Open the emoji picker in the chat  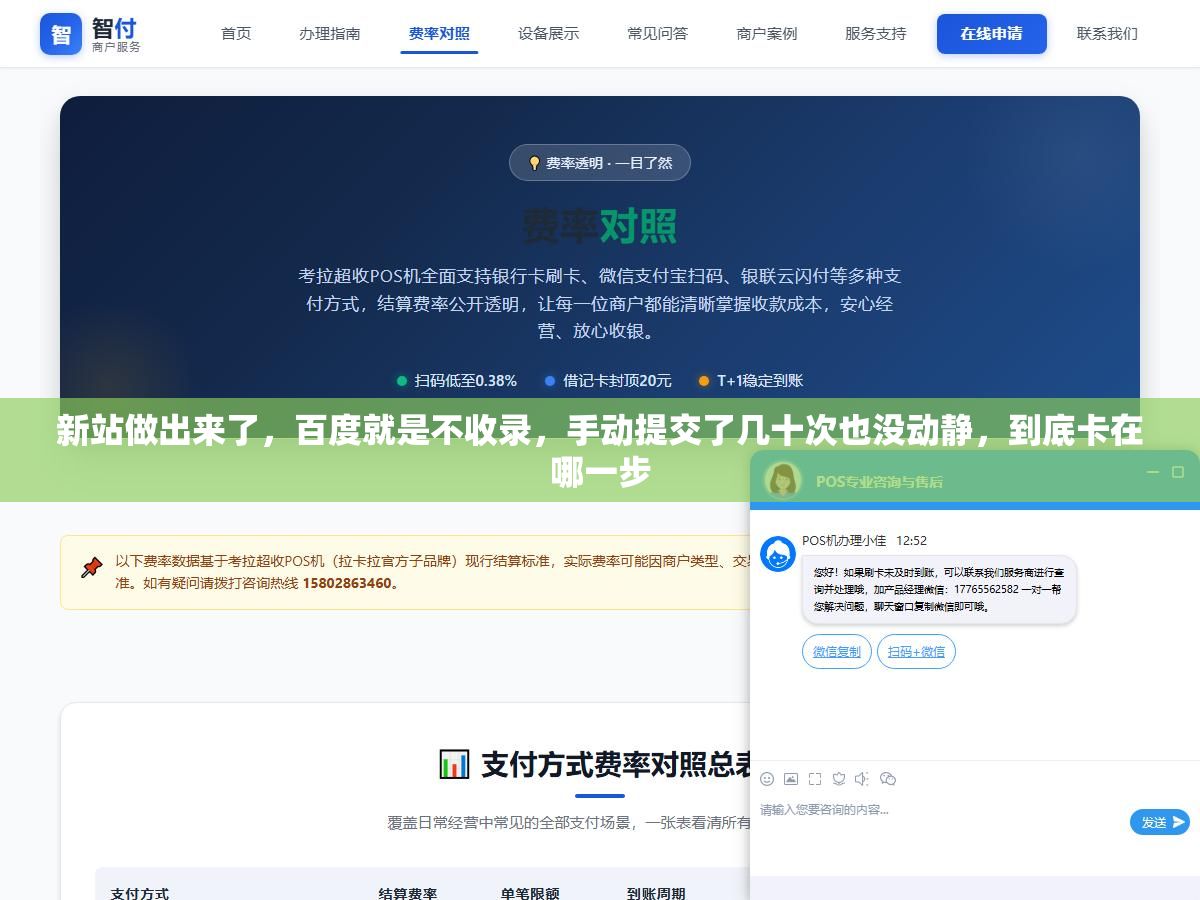click(767, 779)
